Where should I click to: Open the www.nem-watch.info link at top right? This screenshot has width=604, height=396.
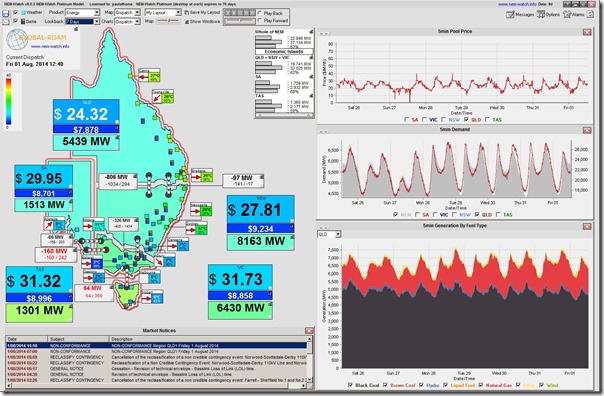(517, 4)
